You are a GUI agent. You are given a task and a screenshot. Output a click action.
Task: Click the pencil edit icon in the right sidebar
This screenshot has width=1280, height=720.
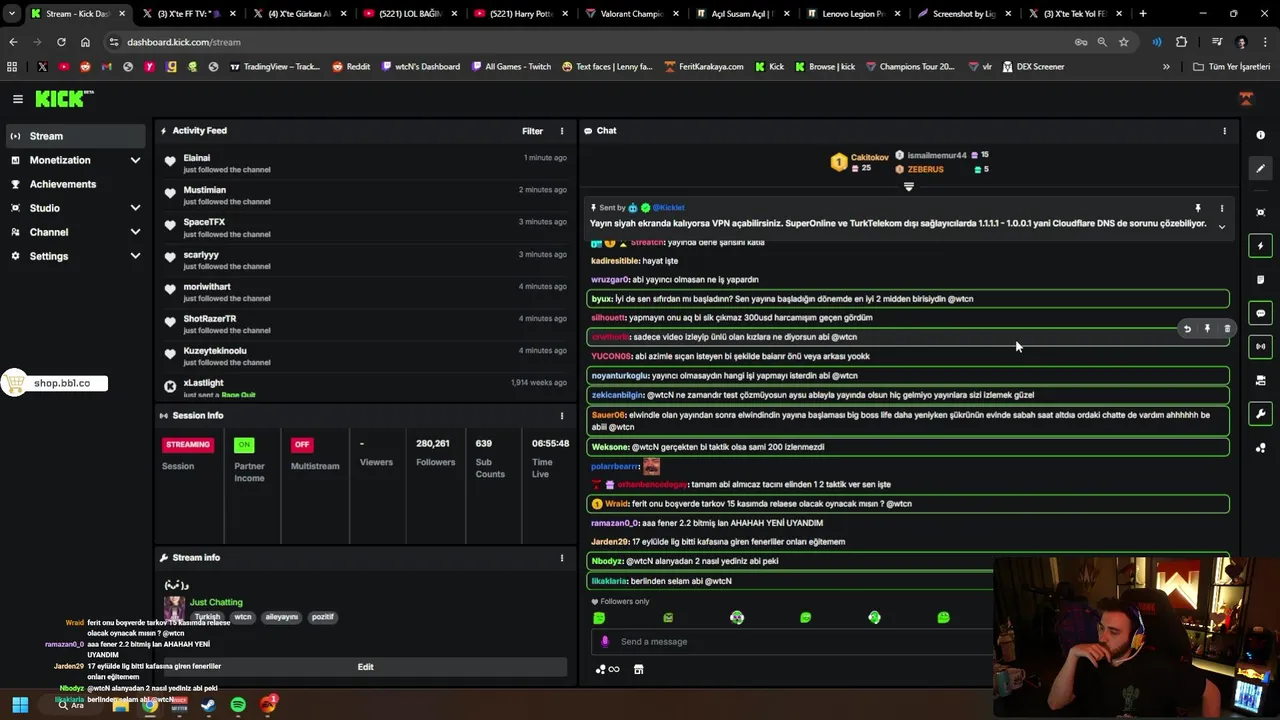(1260, 168)
